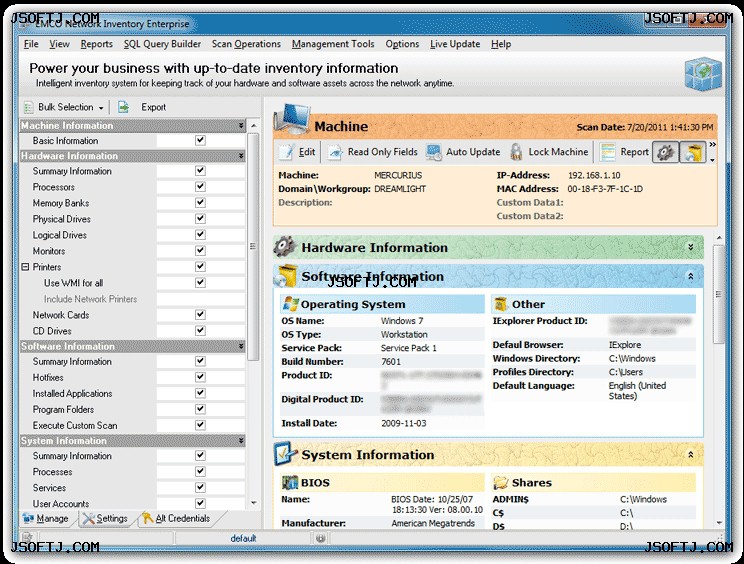Image resolution: width=744 pixels, height=564 pixels.
Task: Click the status bar round icon
Action: (x=320, y=538)
